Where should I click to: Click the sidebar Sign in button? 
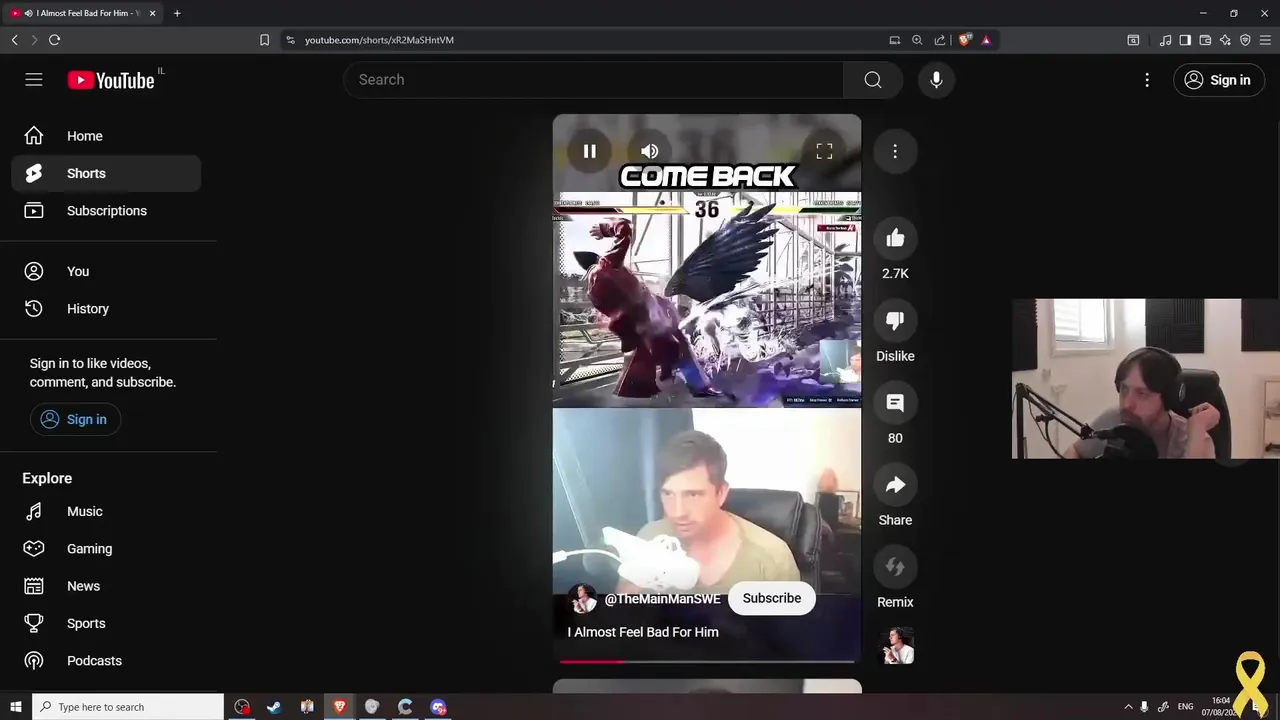75,419
